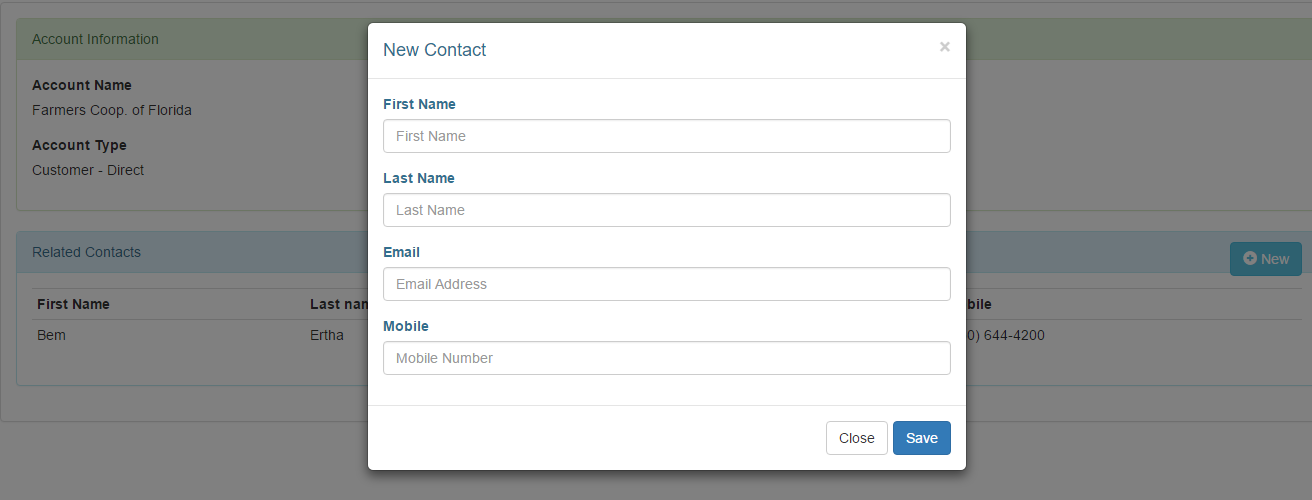Viewport: 1312px width, 500px height.
Task: Dismiss the New Contact dialog via X icon
Action: tap(944, 47)
